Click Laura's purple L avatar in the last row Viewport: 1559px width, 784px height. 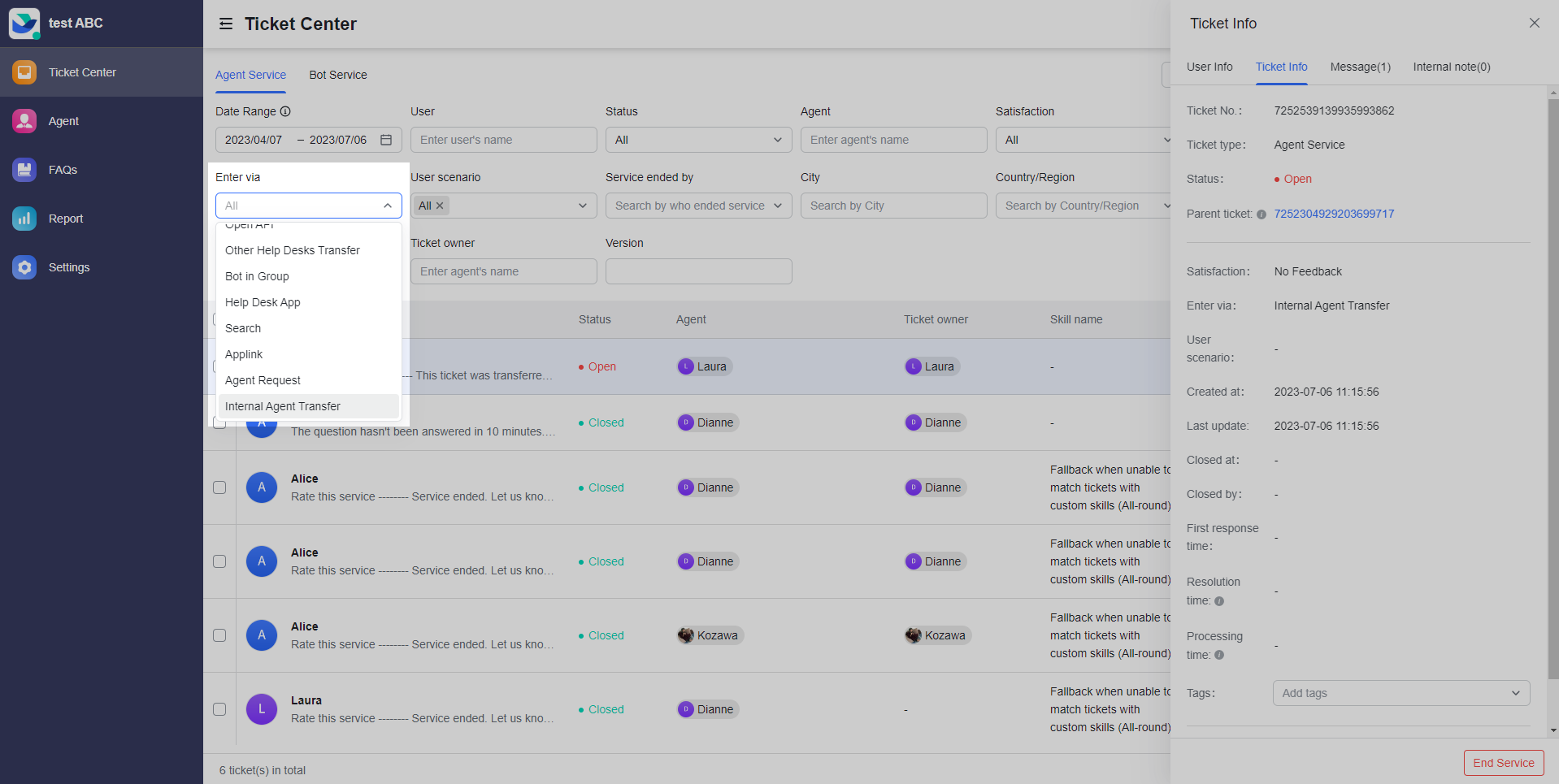[x=262, y=709]
